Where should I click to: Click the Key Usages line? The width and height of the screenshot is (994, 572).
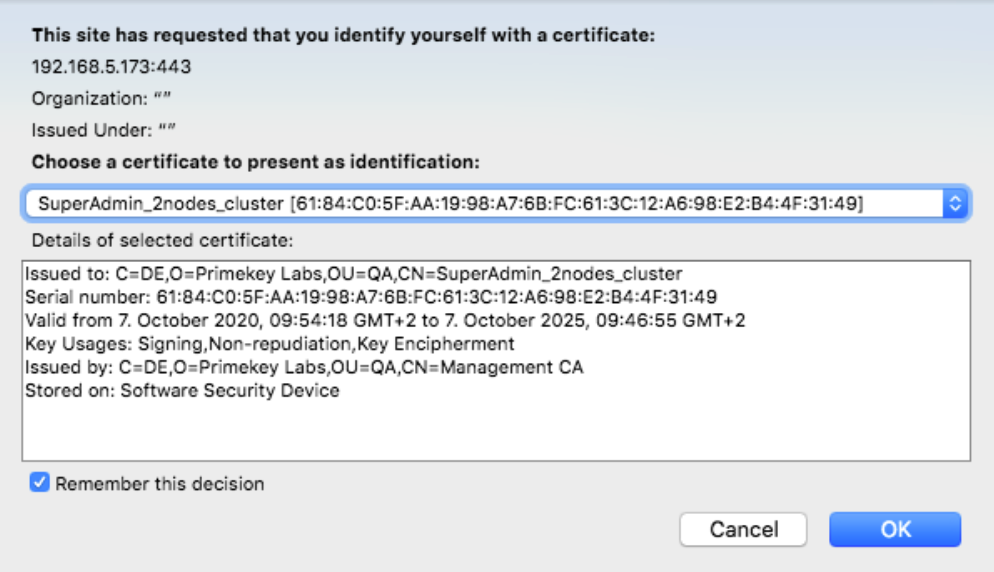[270, 344]
